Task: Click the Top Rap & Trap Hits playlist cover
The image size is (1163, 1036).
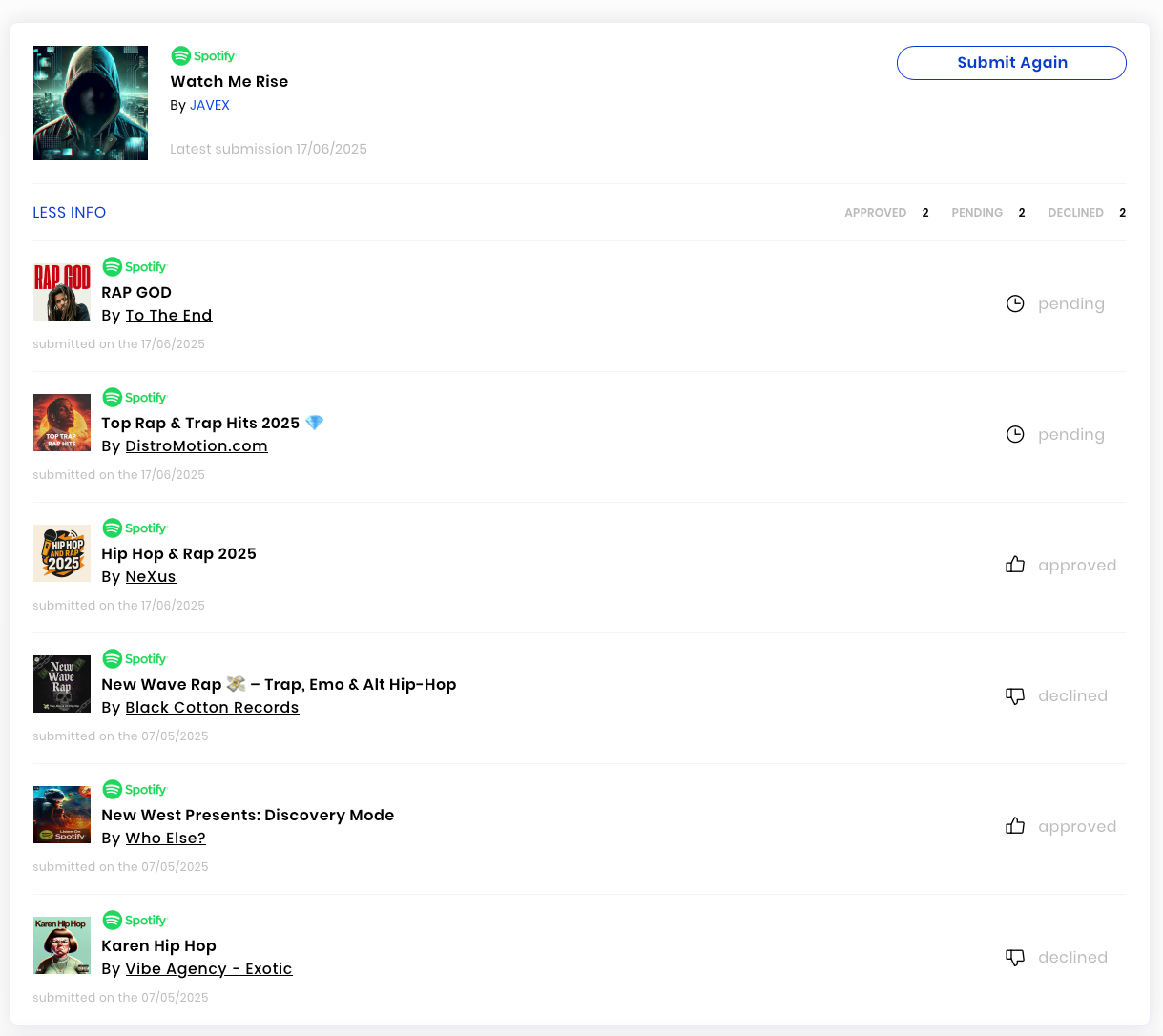Action: (62, 423)
